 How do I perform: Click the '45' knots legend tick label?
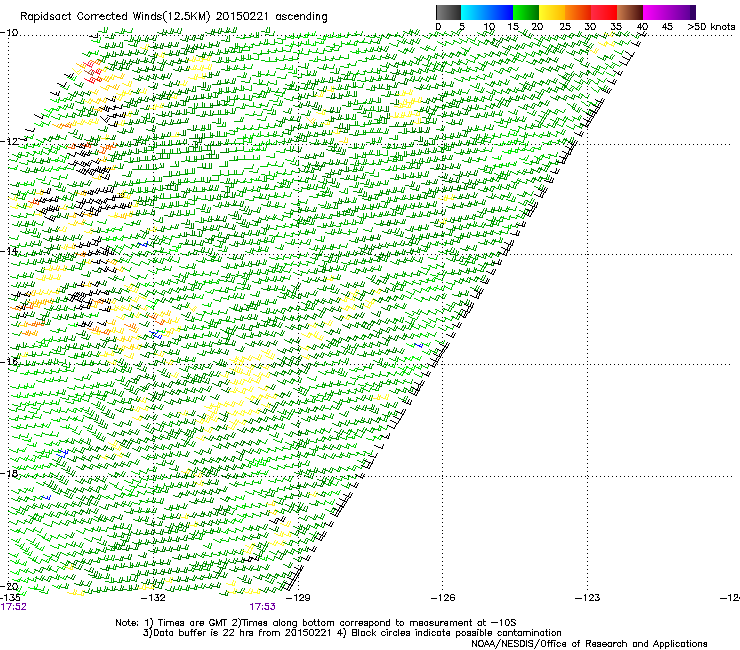(x=667, y=27)
